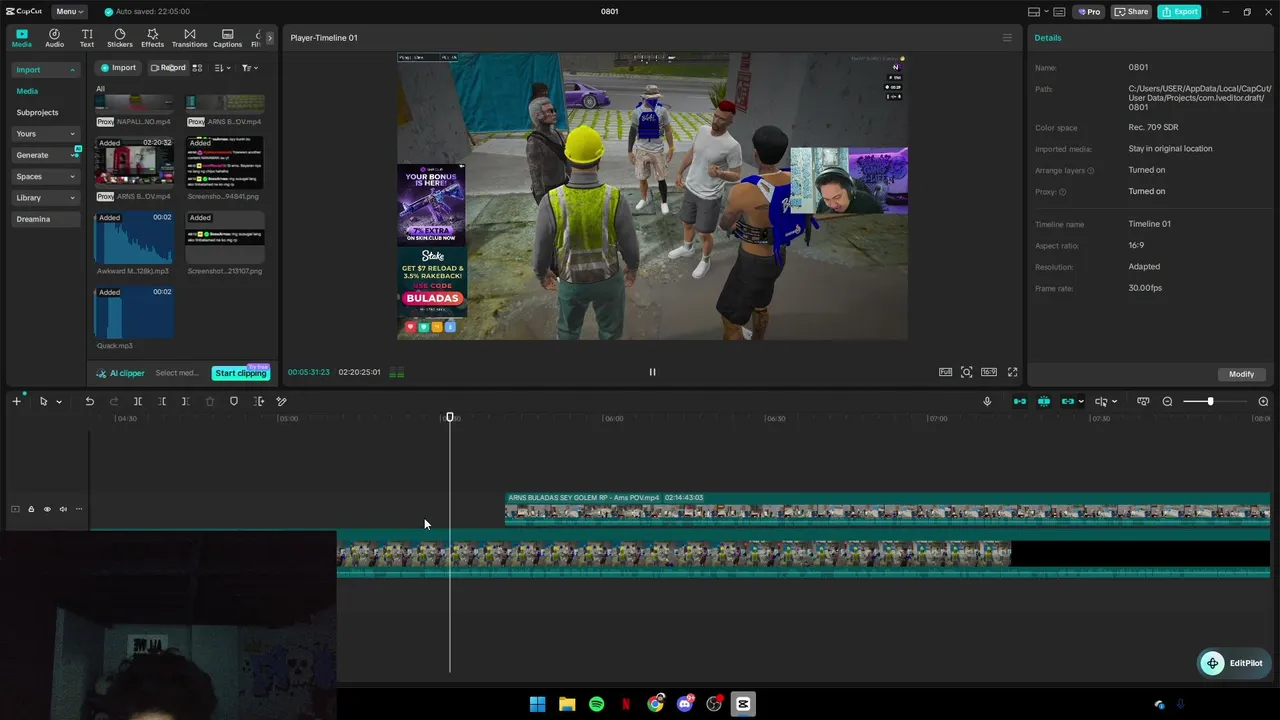This screenshot has height=720, width=1280.
Task: Open the Stickers tab
Action: [120, 38]
